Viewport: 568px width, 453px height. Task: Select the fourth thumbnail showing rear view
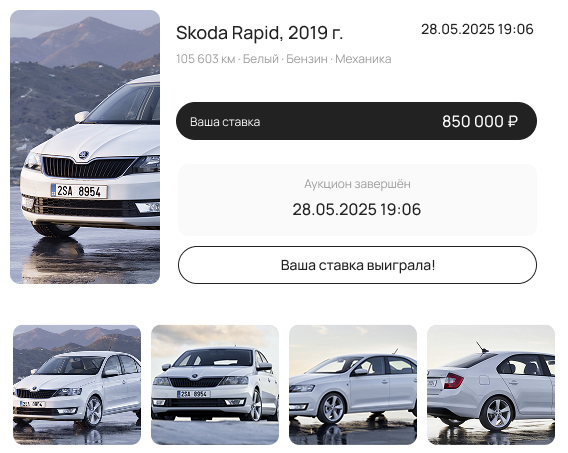click(x=491, y=385)
